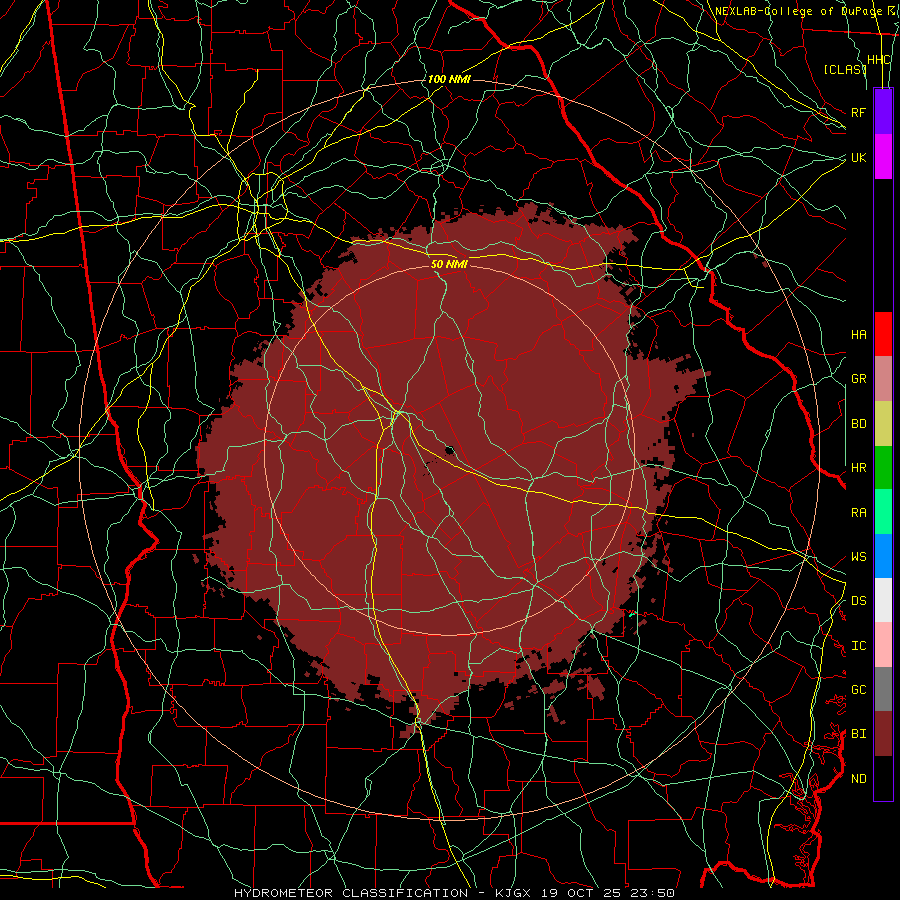Click the BD legend label
The width and height of the screenshot is (900, 900).
(x=859, y=424)
